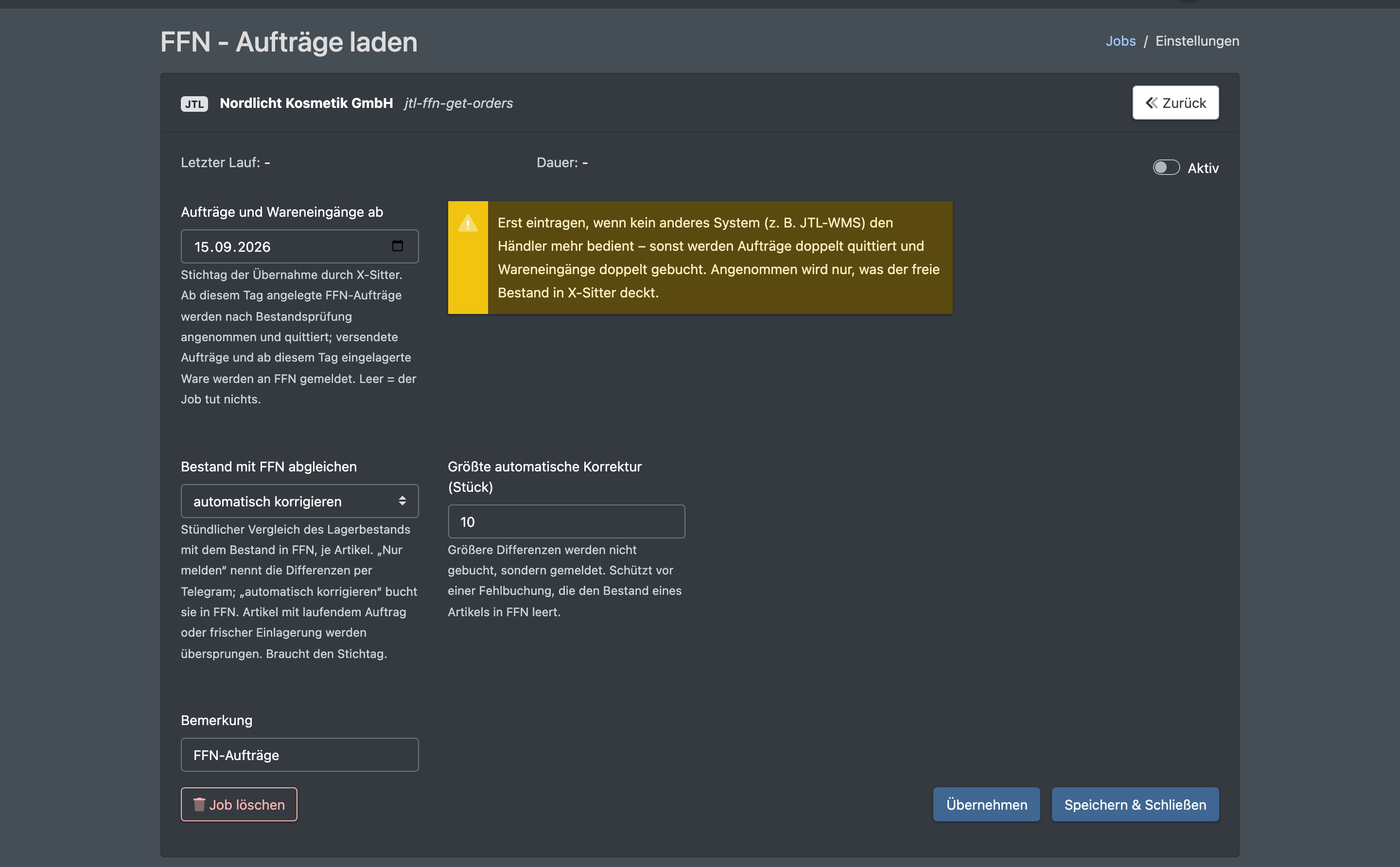Screen dimensions: 1400x867
Task: Click the Bemerkung label
Action: click(x=216, y=721)
